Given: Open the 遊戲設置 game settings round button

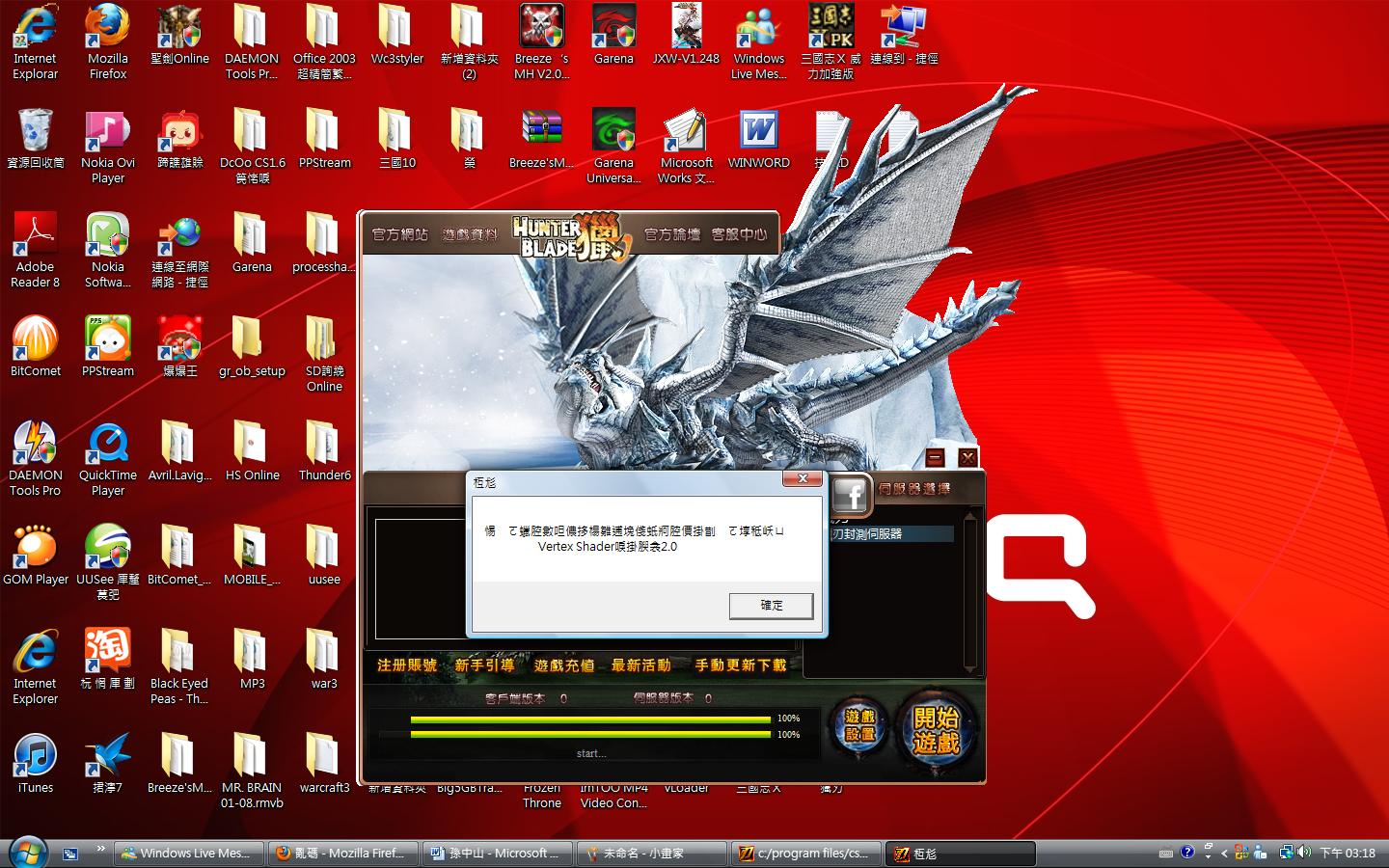Looking at the screenshot, I should click(x=859, y=725).
